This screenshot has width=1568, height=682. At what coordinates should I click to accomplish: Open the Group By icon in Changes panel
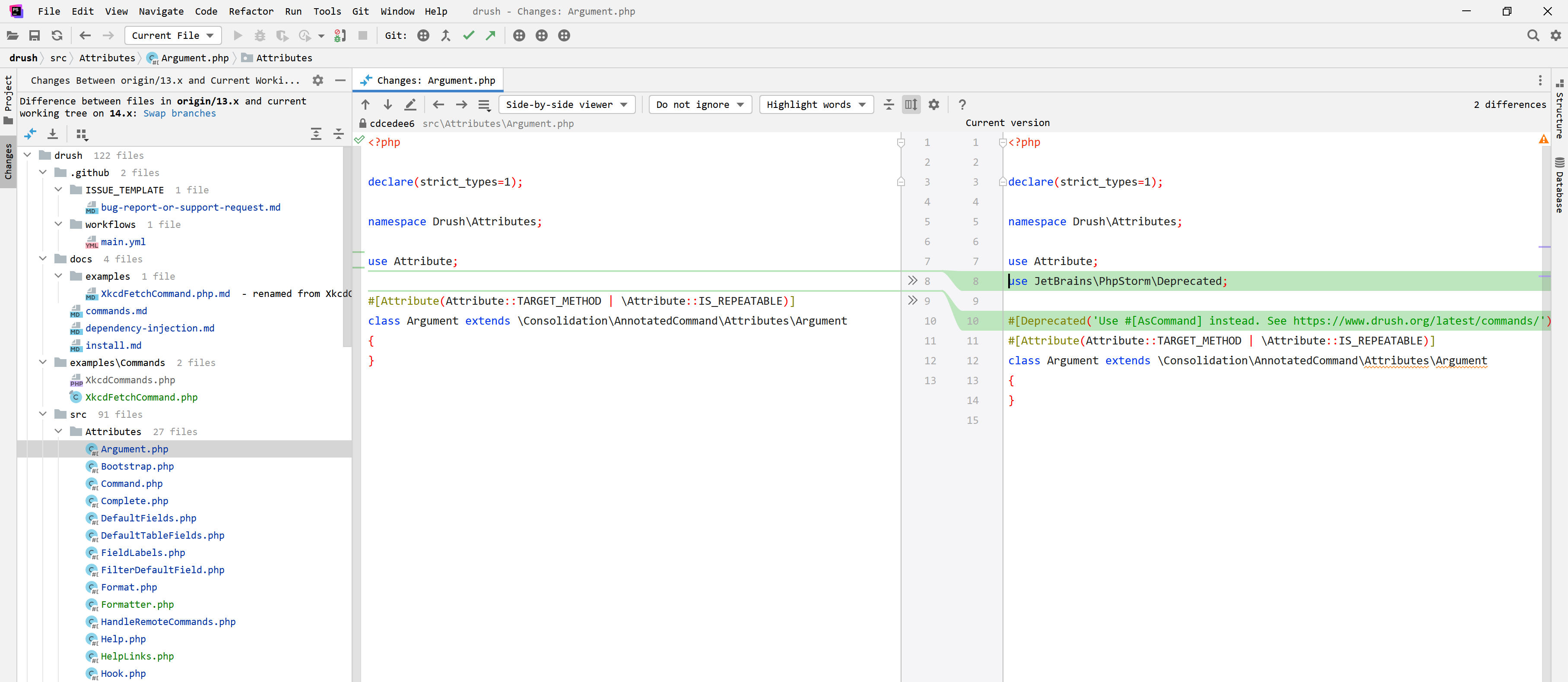[x=82, y=134]
